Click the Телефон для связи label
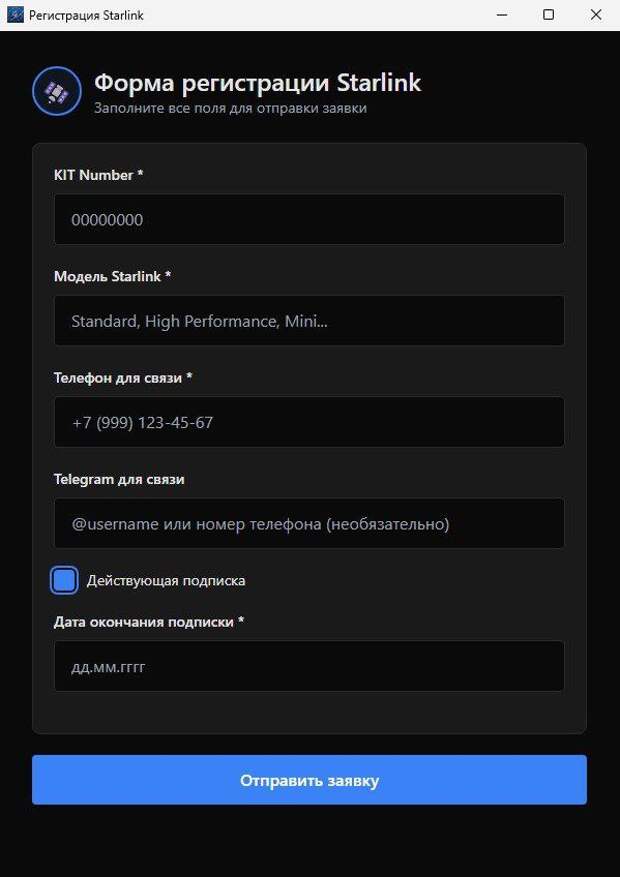 122,378
